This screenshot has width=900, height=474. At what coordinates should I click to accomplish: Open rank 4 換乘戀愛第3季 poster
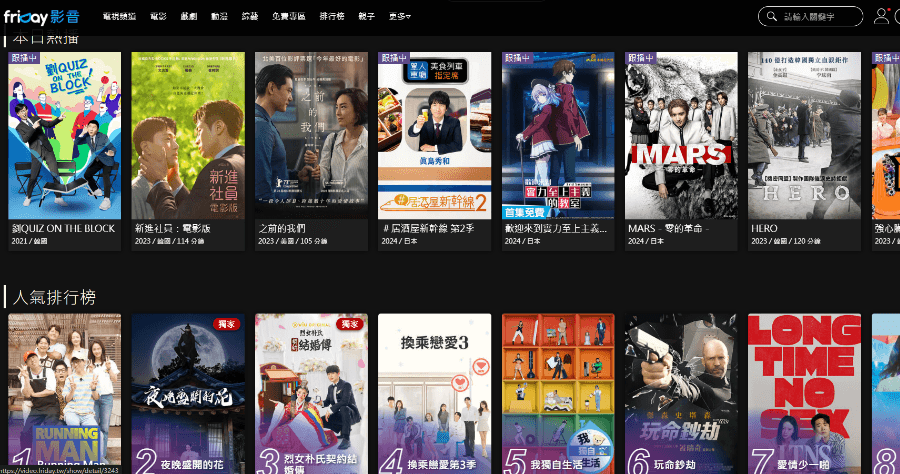click(435, 394)
